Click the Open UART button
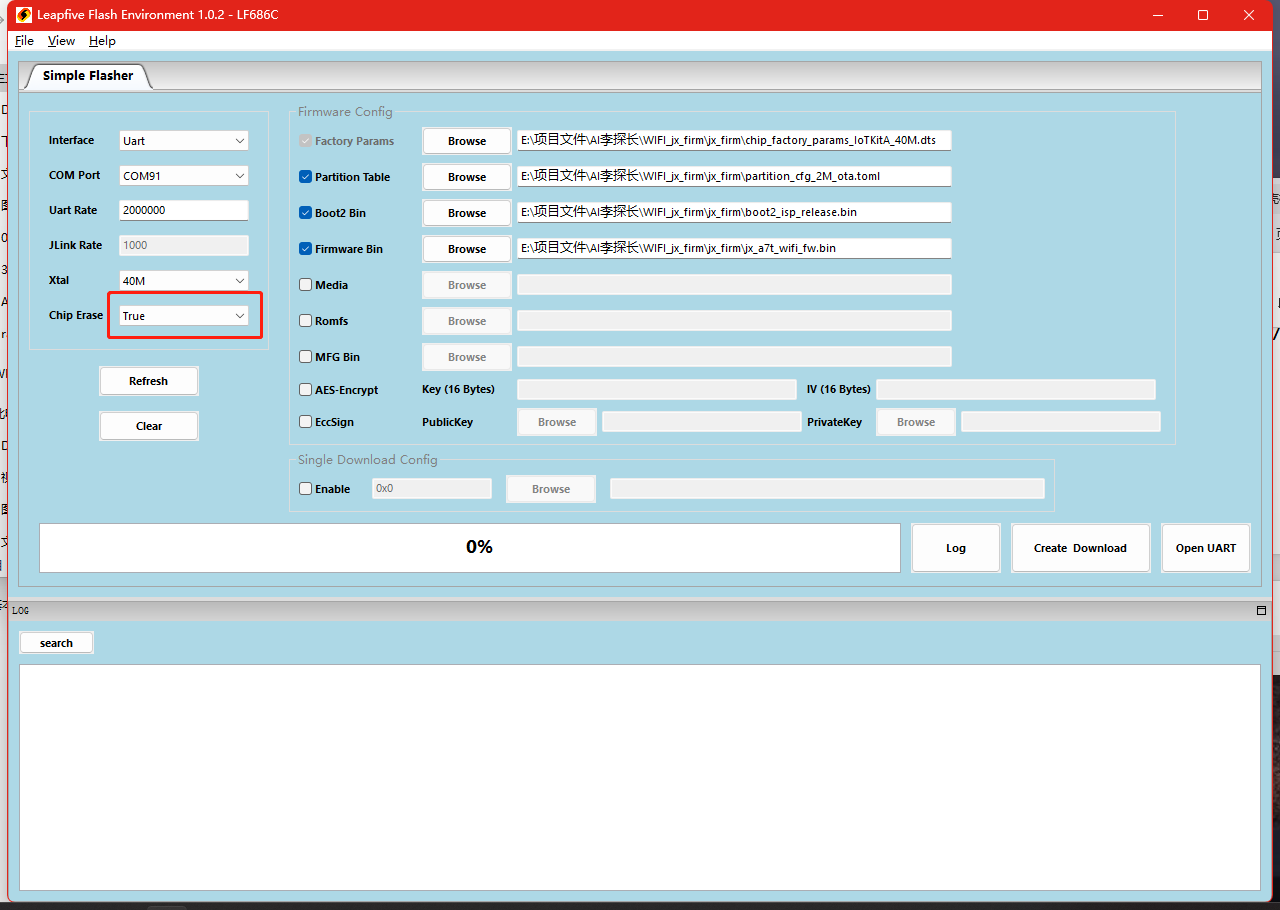This screenshot has width=1280, height=910. [1205, 548]
